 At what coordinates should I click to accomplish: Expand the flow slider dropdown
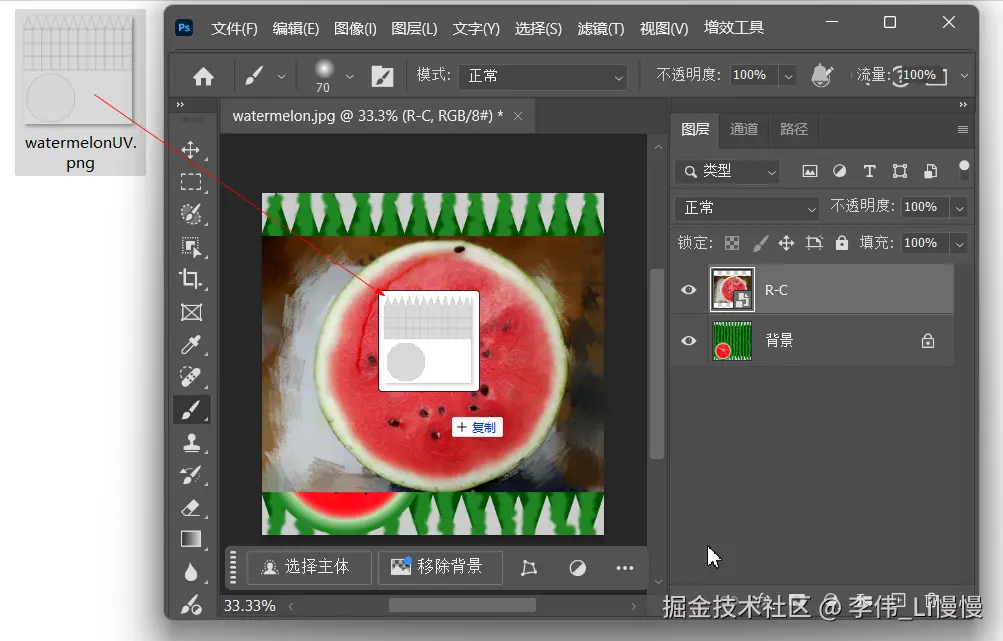point(963,76)
